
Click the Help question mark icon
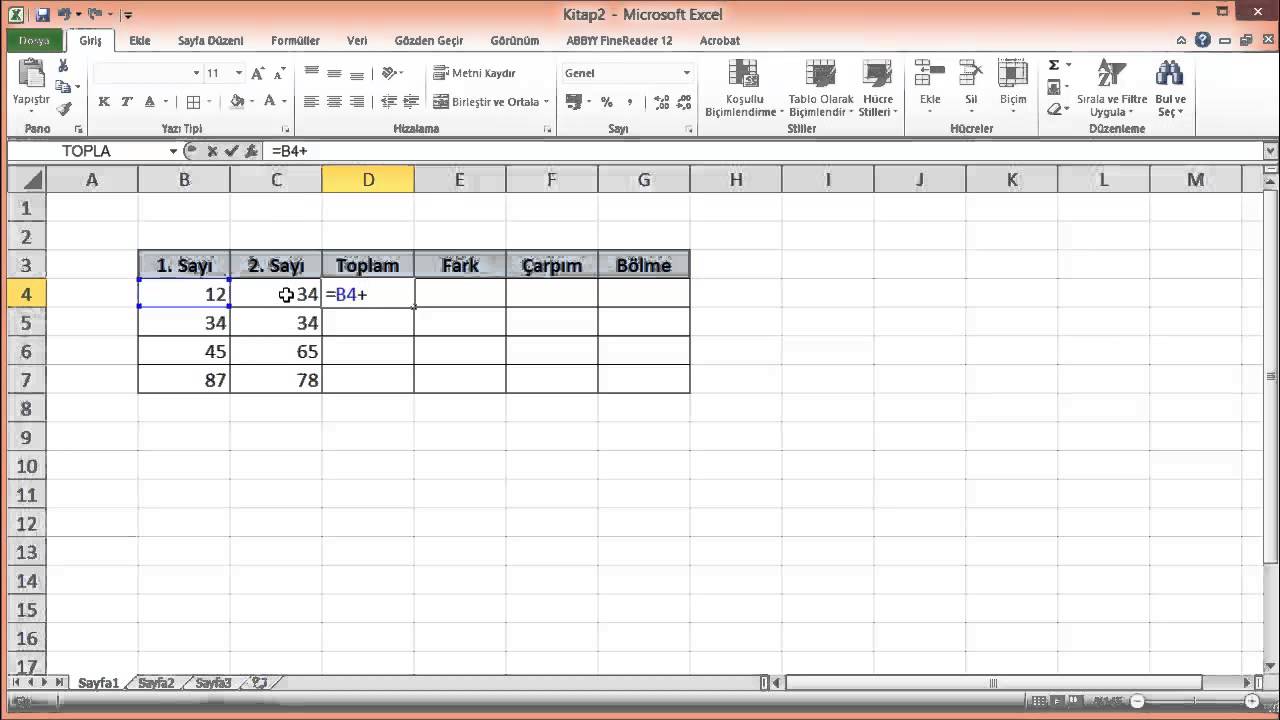tap(1203, 40)
